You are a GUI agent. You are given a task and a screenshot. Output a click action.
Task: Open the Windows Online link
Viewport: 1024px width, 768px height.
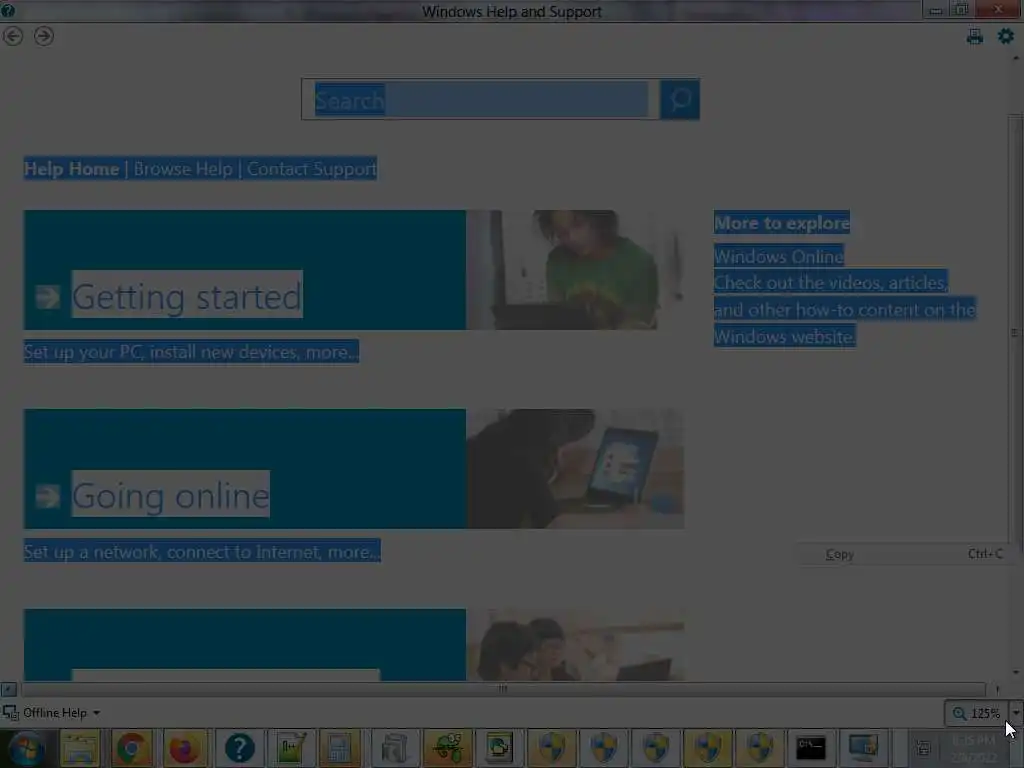(x=778, y=257)
